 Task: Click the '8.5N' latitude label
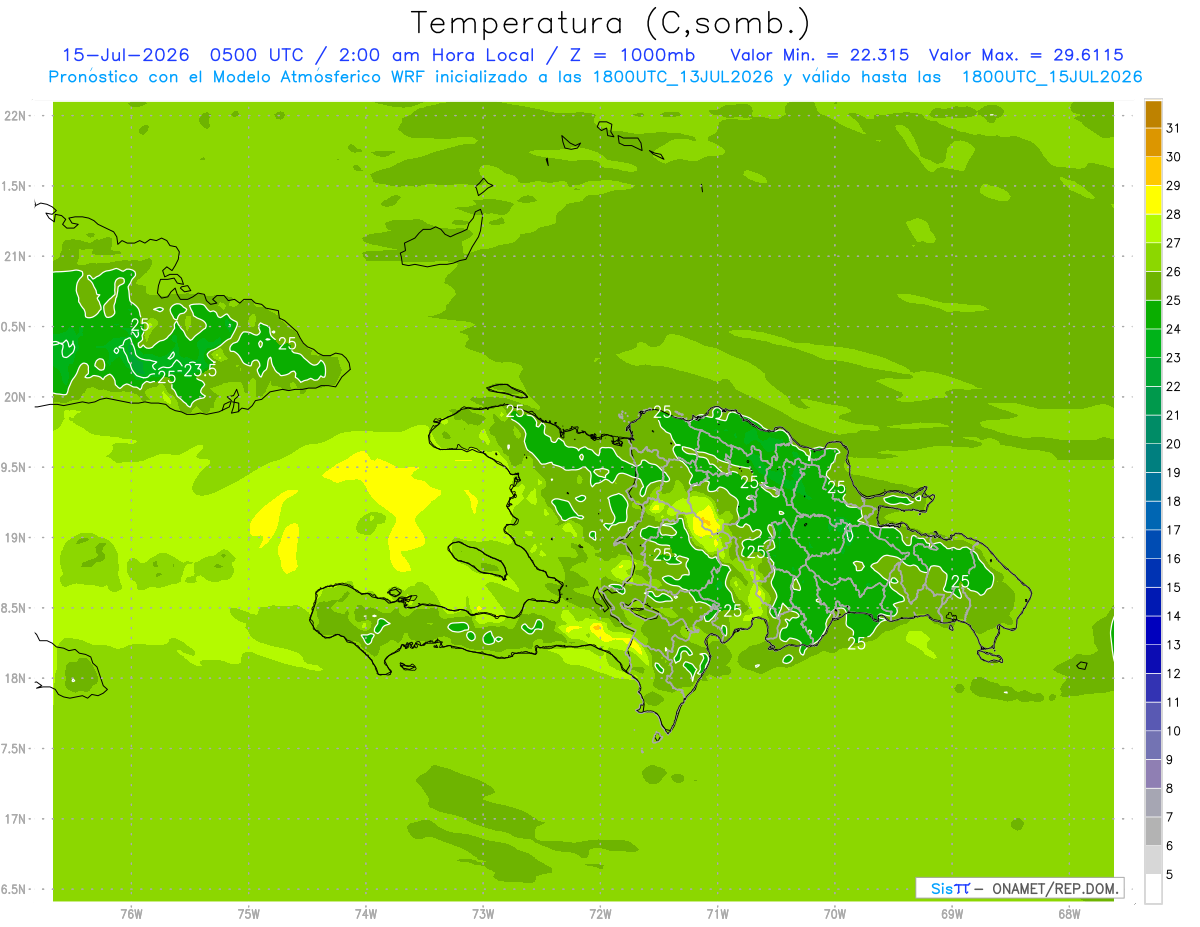[x=15, y=608]
